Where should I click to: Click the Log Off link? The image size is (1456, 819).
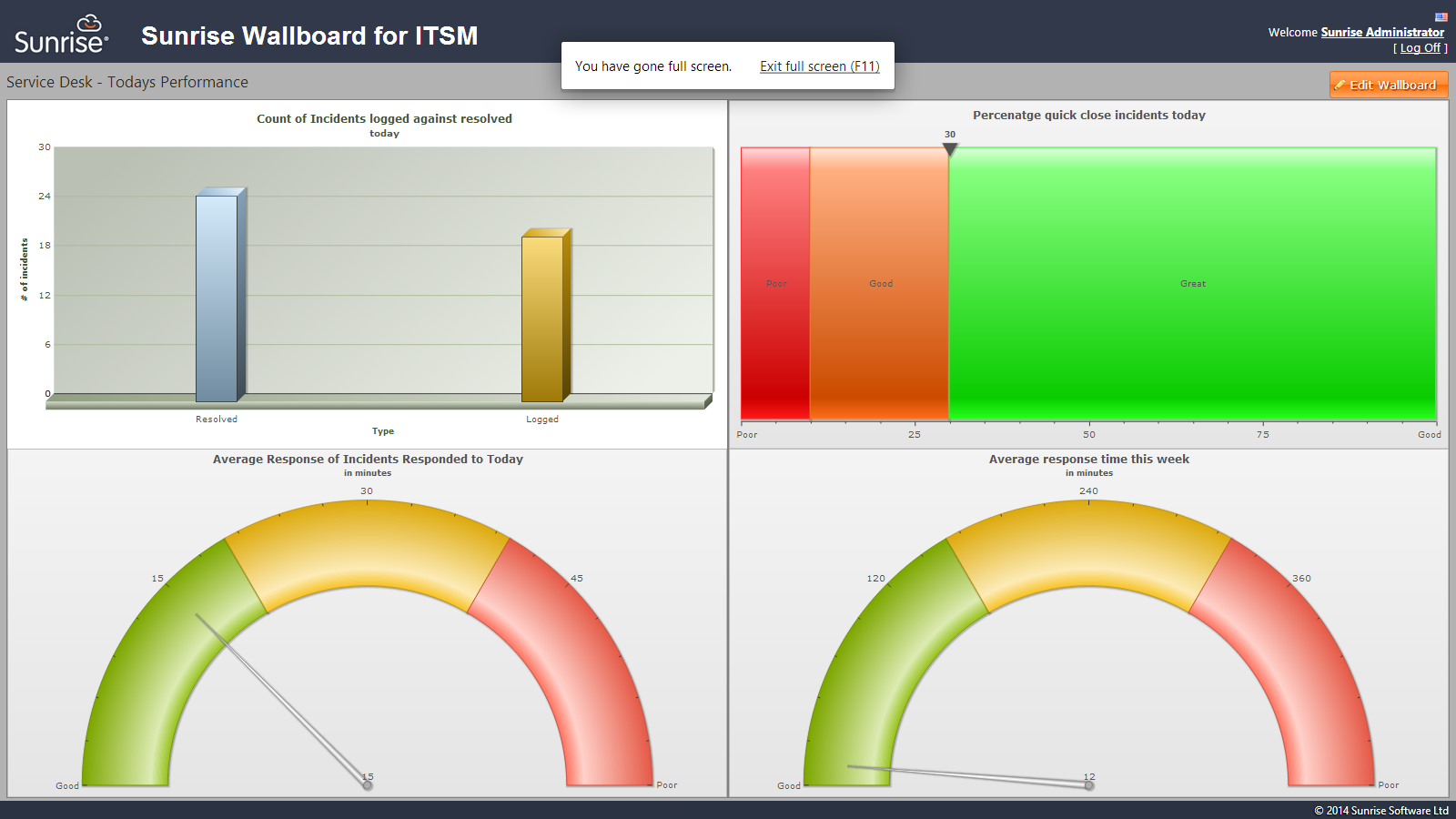[x=1420, y=48]
